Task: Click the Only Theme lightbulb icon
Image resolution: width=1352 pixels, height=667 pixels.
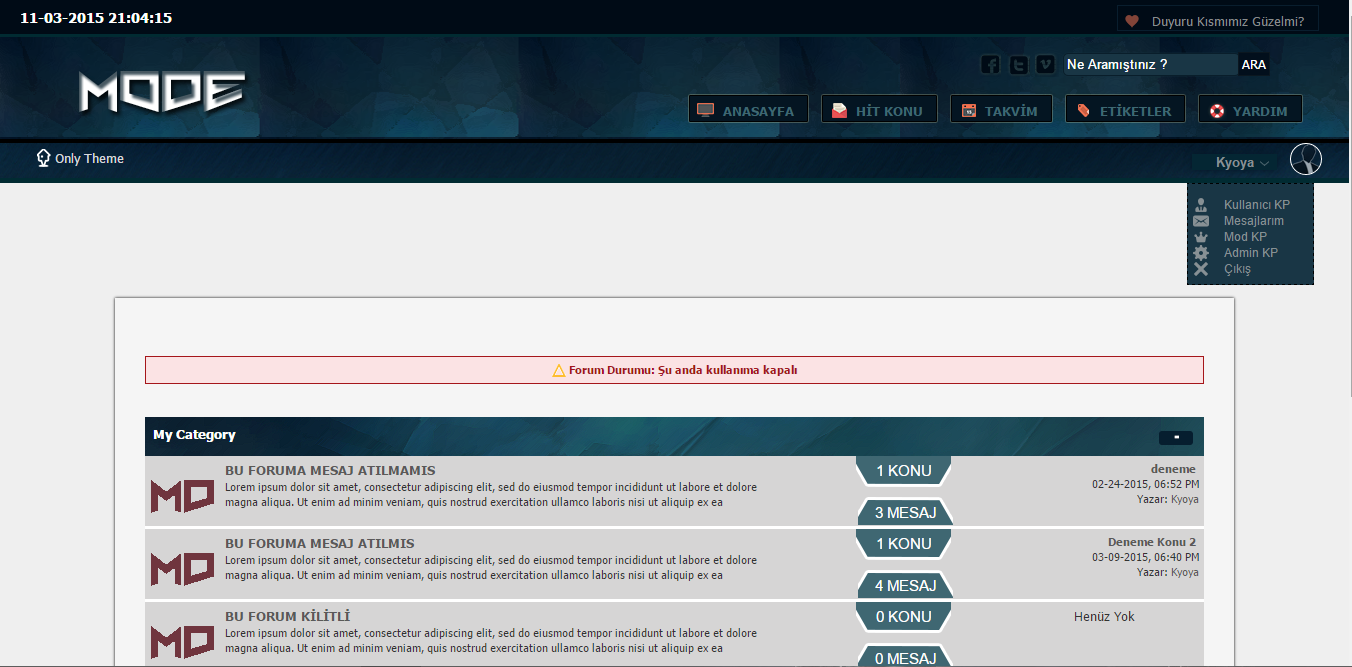Action: (x=43, y=158)
